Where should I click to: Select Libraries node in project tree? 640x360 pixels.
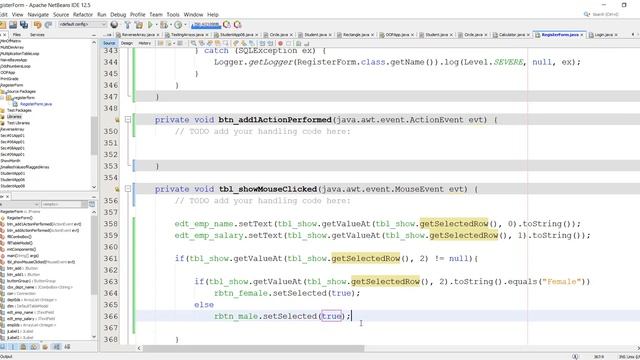(14, 117)
